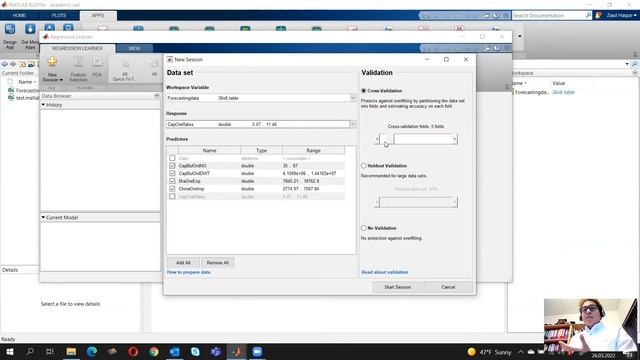Click Cancel button in New Session dialog
The image size is (640, 360).
pyautogui.click(x=448, y=287)
